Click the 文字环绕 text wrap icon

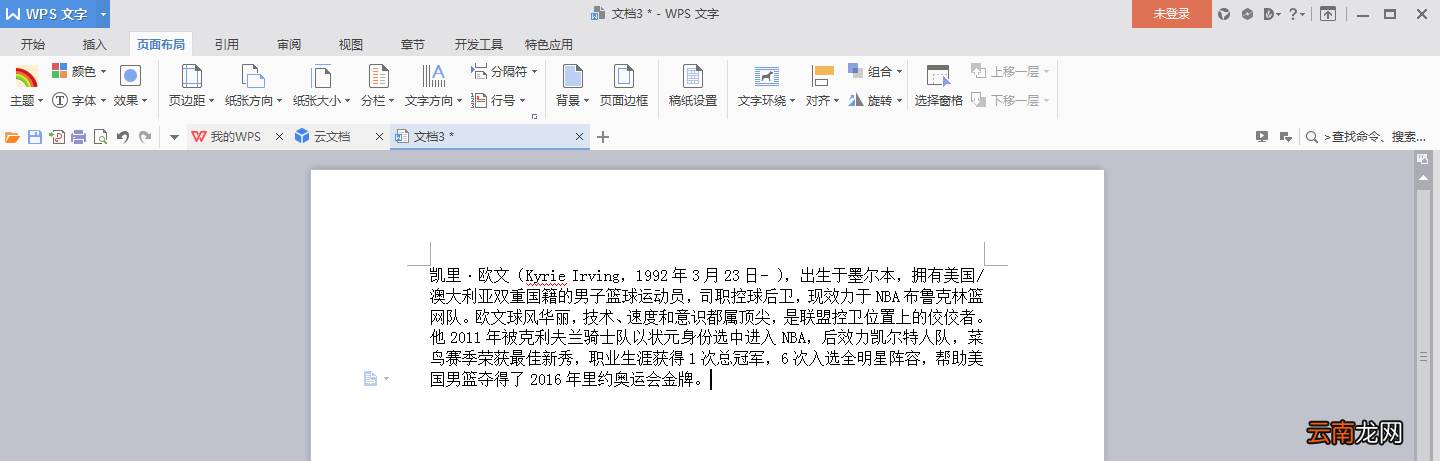point(767,76)
